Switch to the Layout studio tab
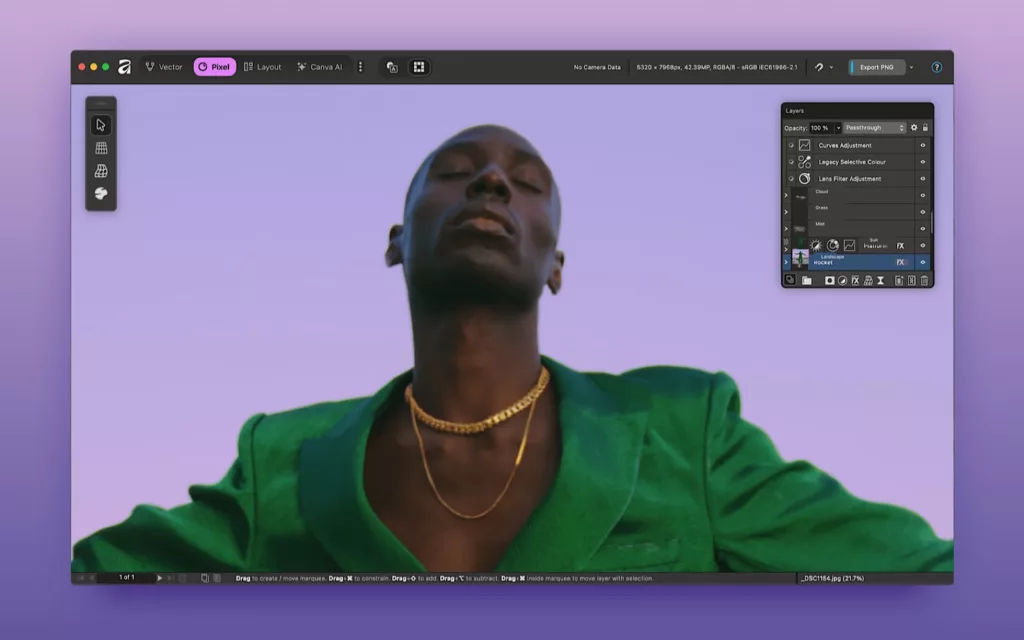Image resolution: width=1024 pixels, height=640 pixels. tap(262, 67)
